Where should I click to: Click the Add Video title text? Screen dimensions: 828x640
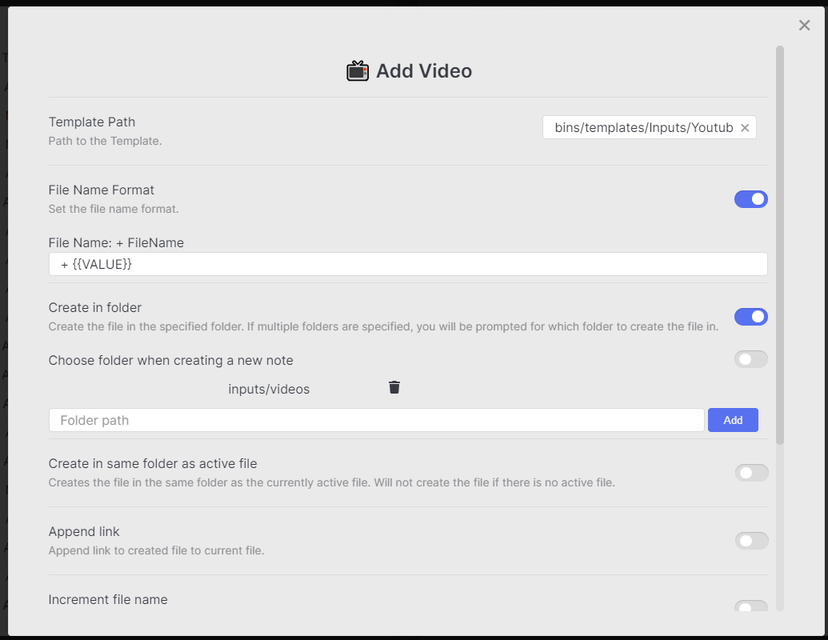423,71
